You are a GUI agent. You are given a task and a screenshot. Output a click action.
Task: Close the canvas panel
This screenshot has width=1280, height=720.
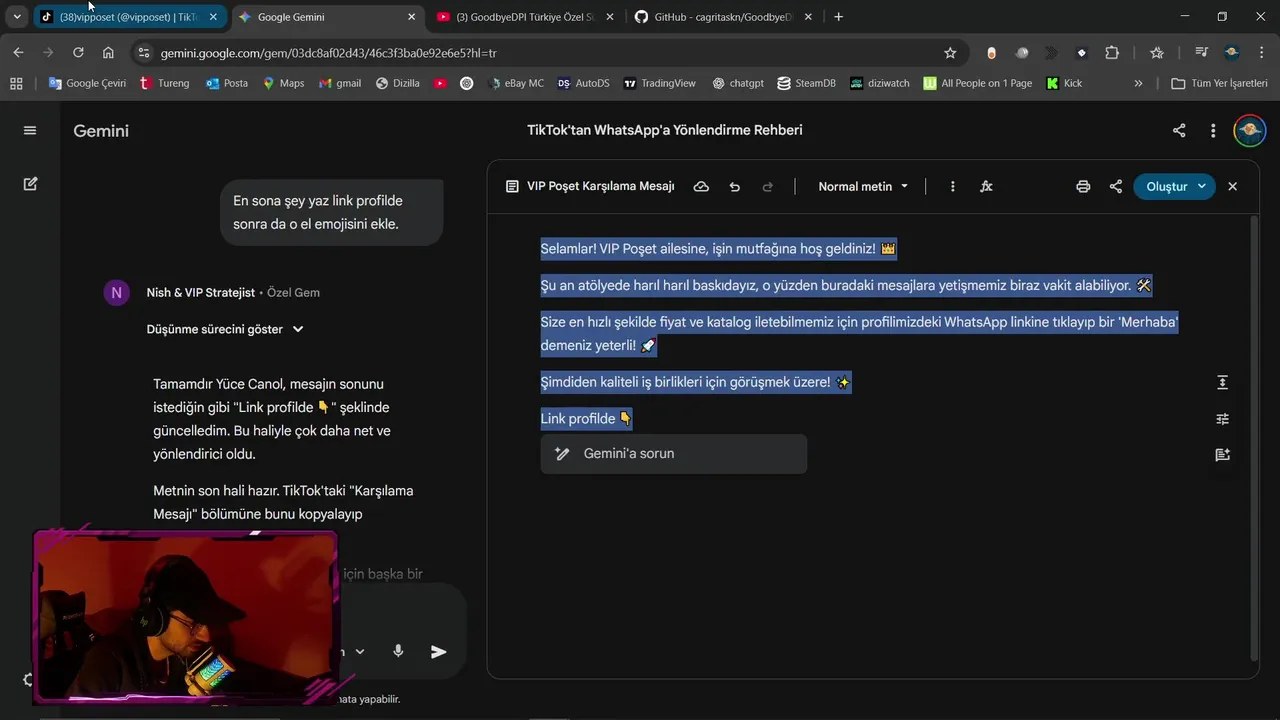(1232, 186)
